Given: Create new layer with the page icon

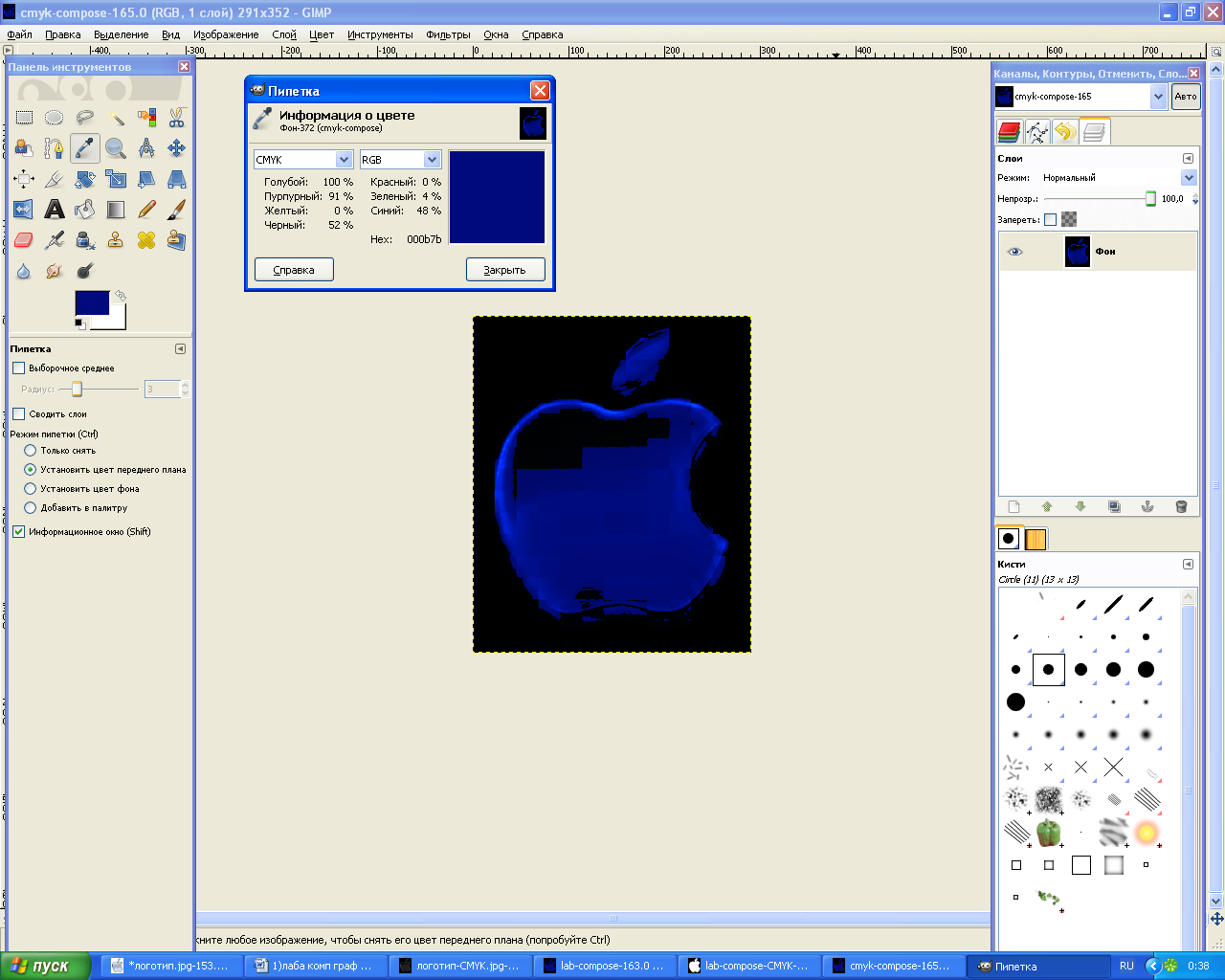Looking at the screenshot, I should (1014, 506).
